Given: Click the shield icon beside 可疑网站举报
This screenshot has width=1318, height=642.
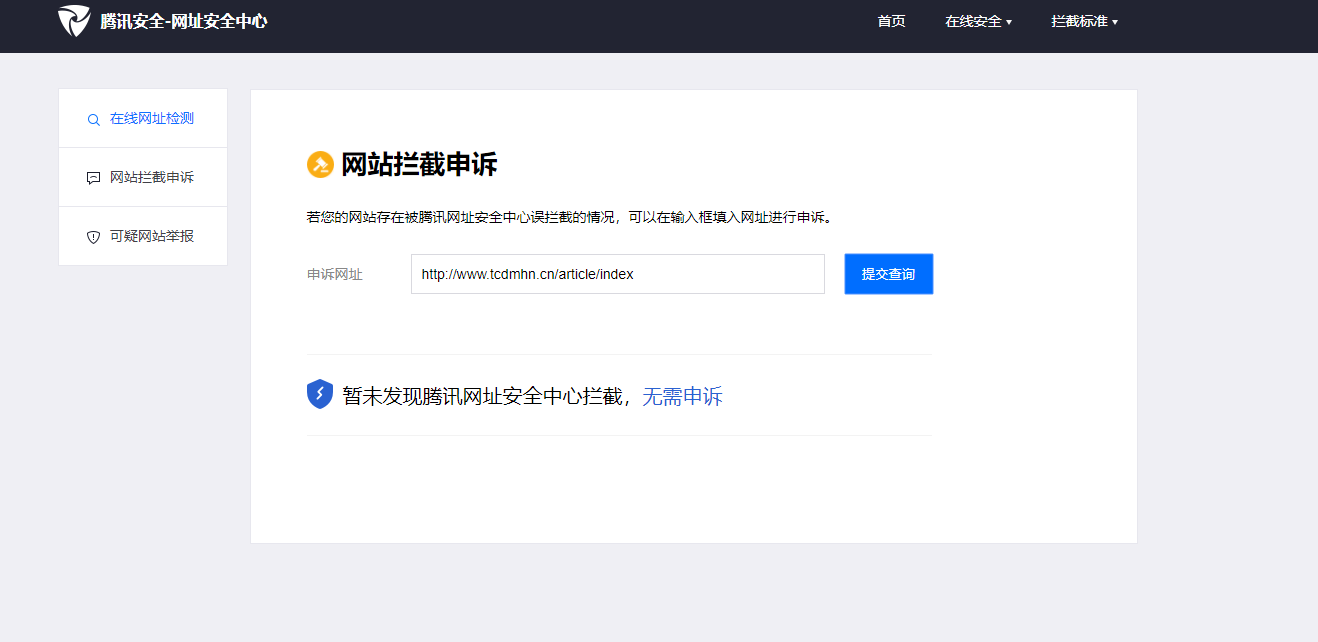Looking at the screenshot, I should [x=94, y=237].
